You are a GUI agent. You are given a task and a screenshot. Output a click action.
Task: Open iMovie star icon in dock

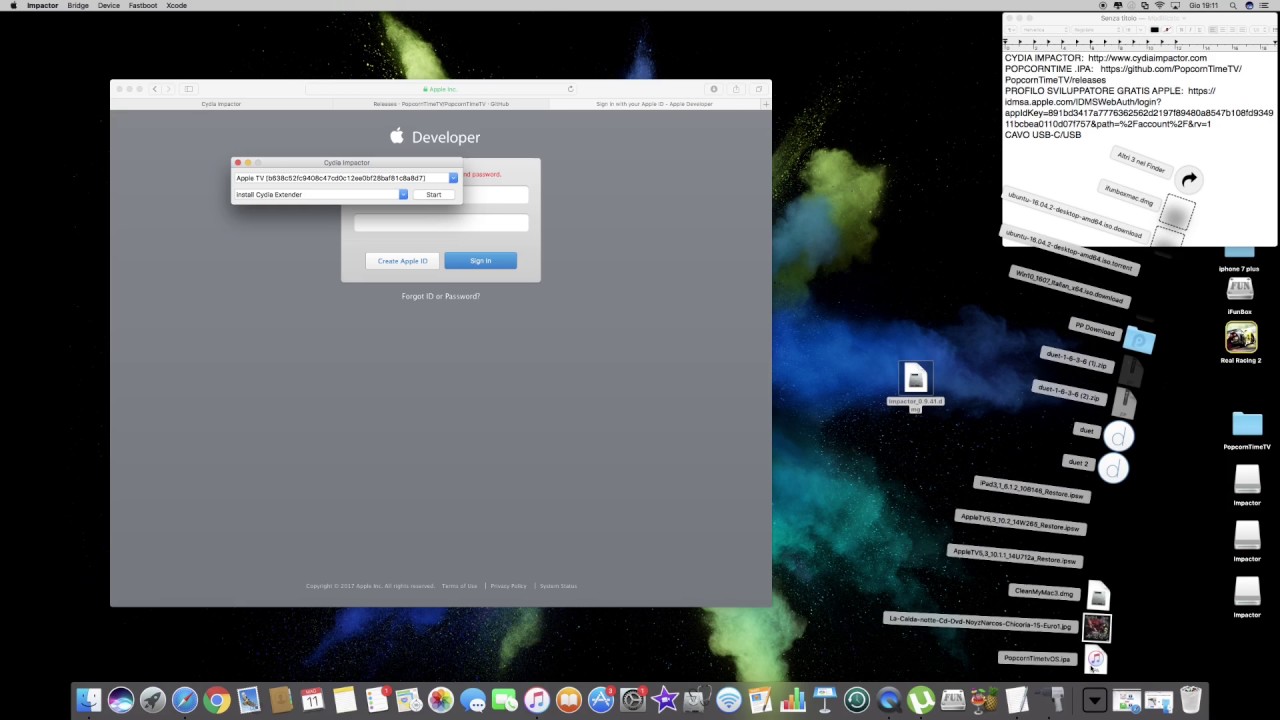click(665, 700)
